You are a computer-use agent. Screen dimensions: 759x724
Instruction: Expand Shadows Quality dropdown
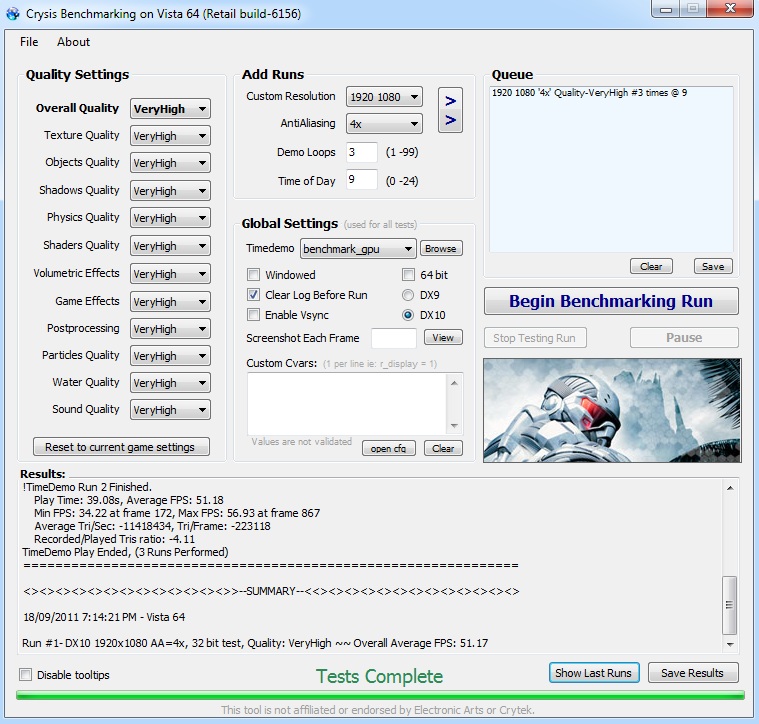click(170, 191)
